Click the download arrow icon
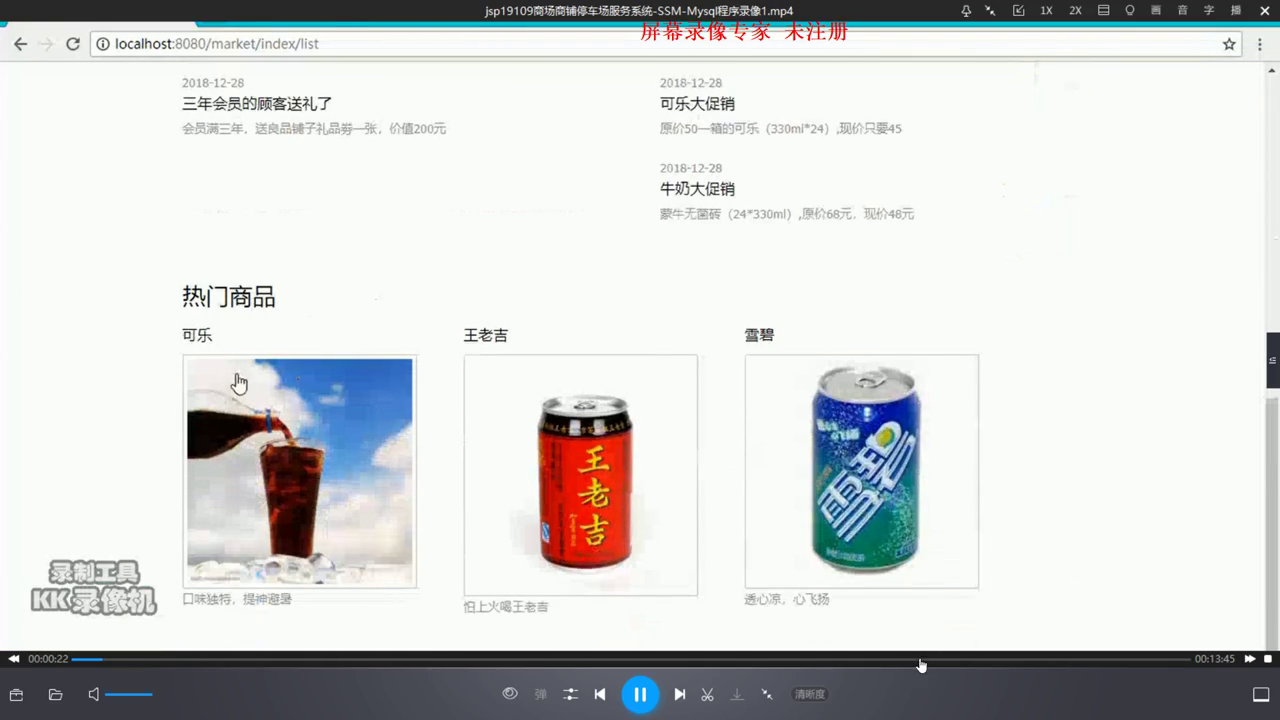 (737, 694)
